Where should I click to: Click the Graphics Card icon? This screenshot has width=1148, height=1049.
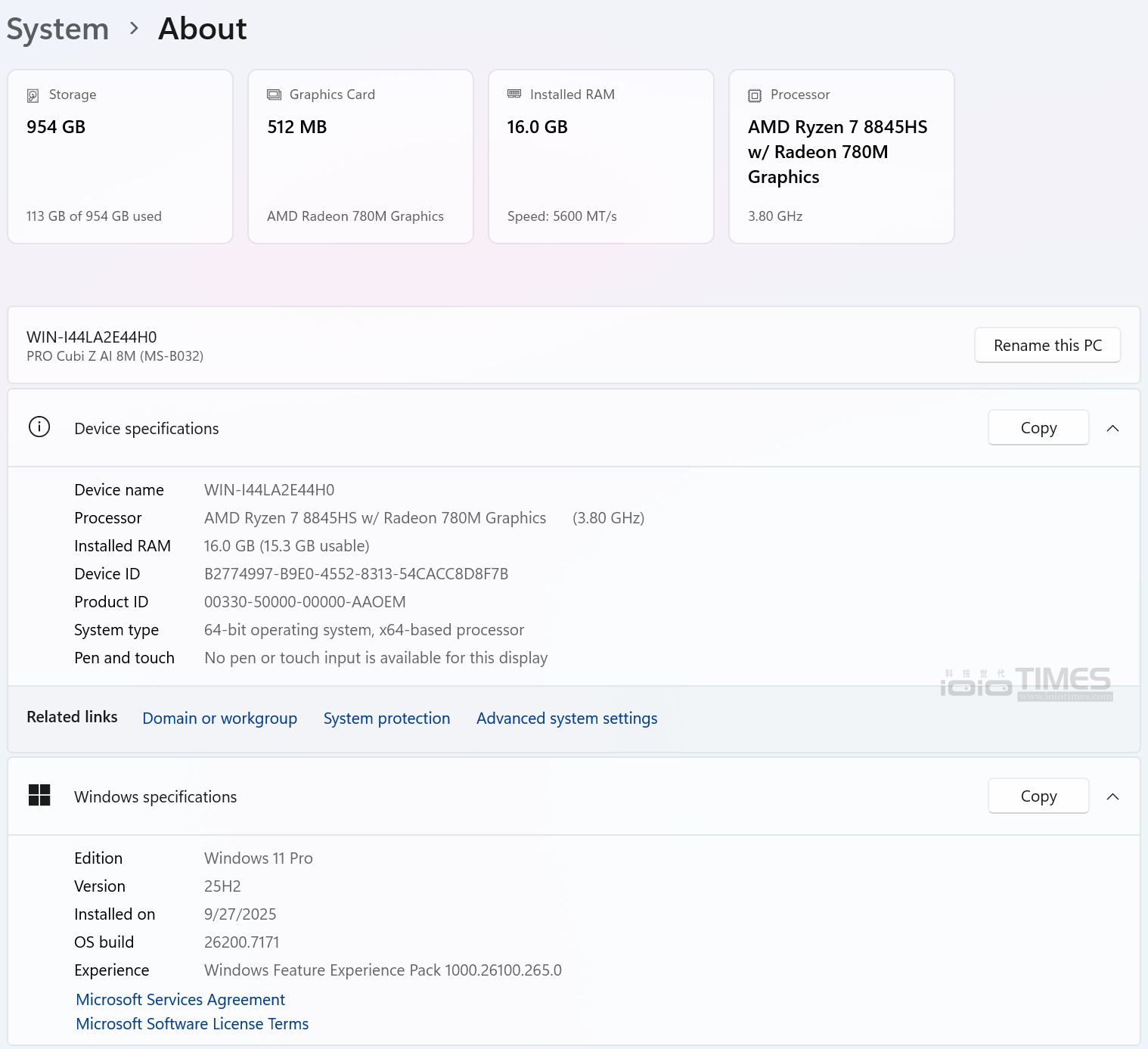274,95
